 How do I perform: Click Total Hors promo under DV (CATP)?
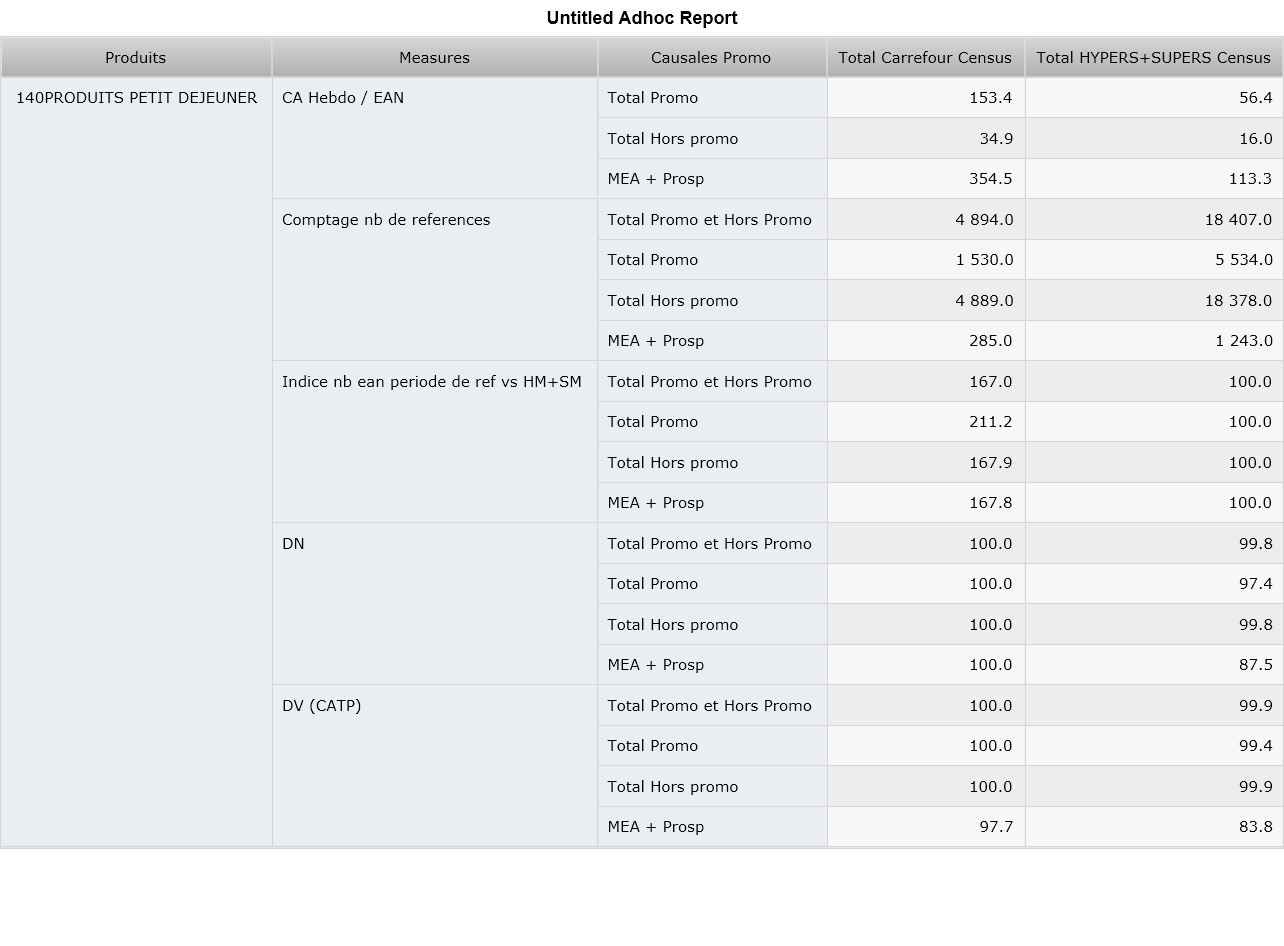coord(712,786)
